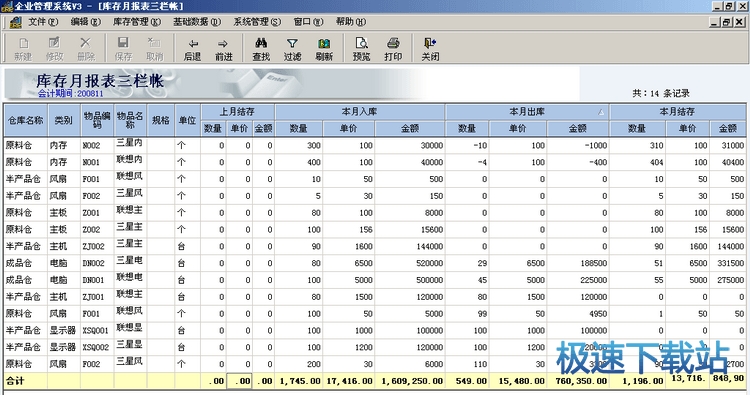The image size is (750, 395).
Task: Sort by the 物品编码 column header
Action: [97, 120]
